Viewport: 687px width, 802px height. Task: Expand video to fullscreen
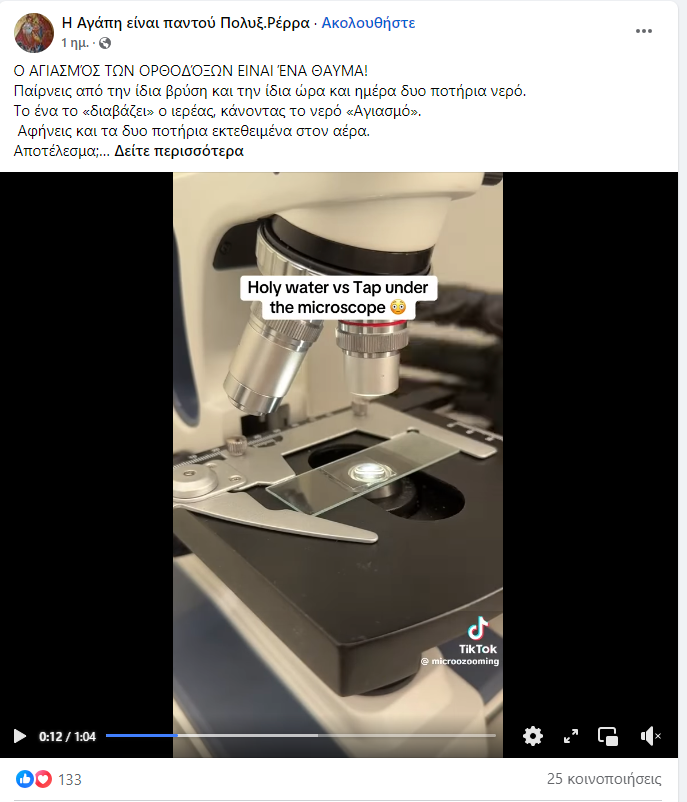(x=571, y=736)
